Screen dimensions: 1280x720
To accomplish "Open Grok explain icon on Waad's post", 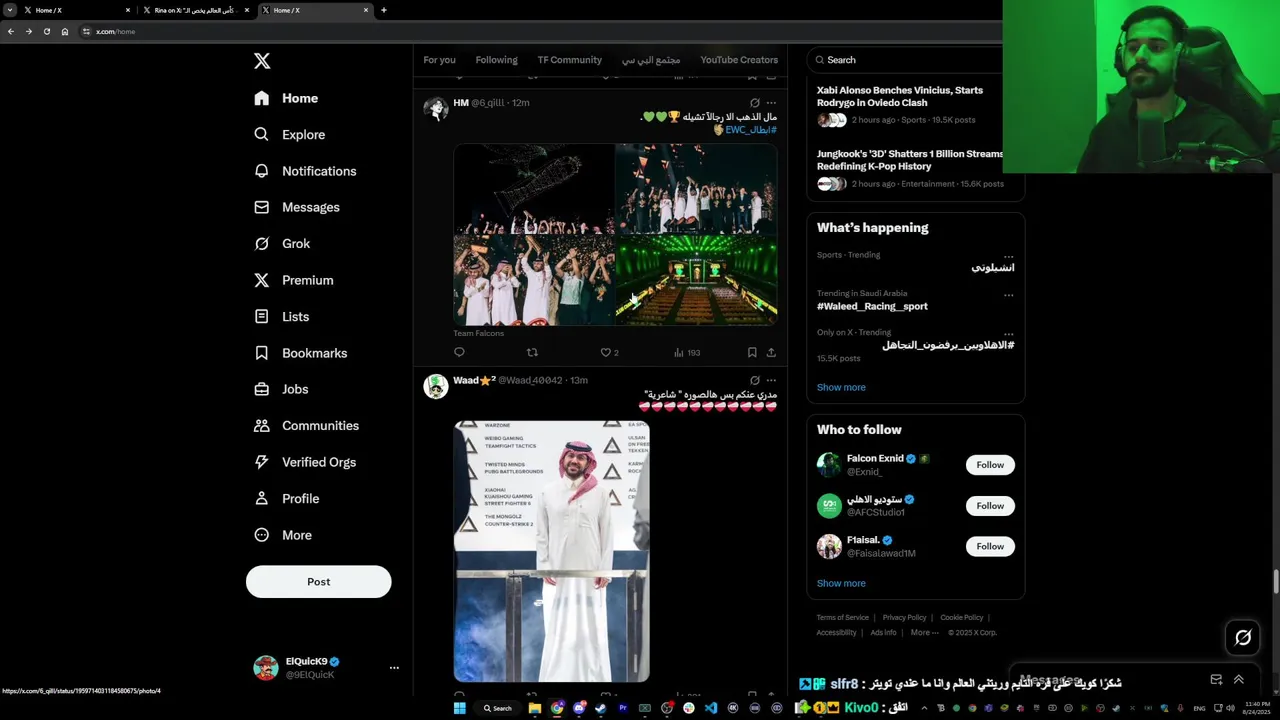I will (x=755, y=380).
